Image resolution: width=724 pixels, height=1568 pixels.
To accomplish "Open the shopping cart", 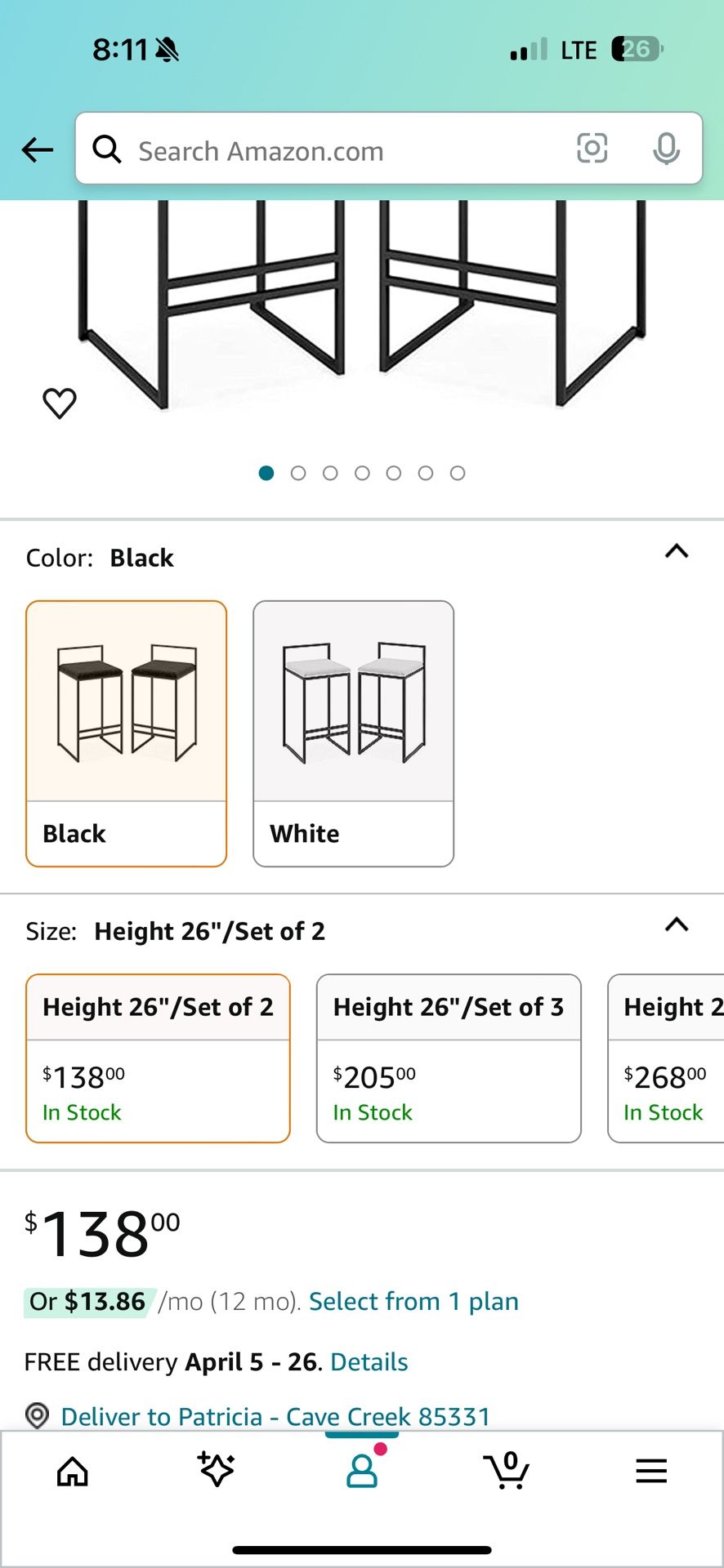I will coord(507,1470).
